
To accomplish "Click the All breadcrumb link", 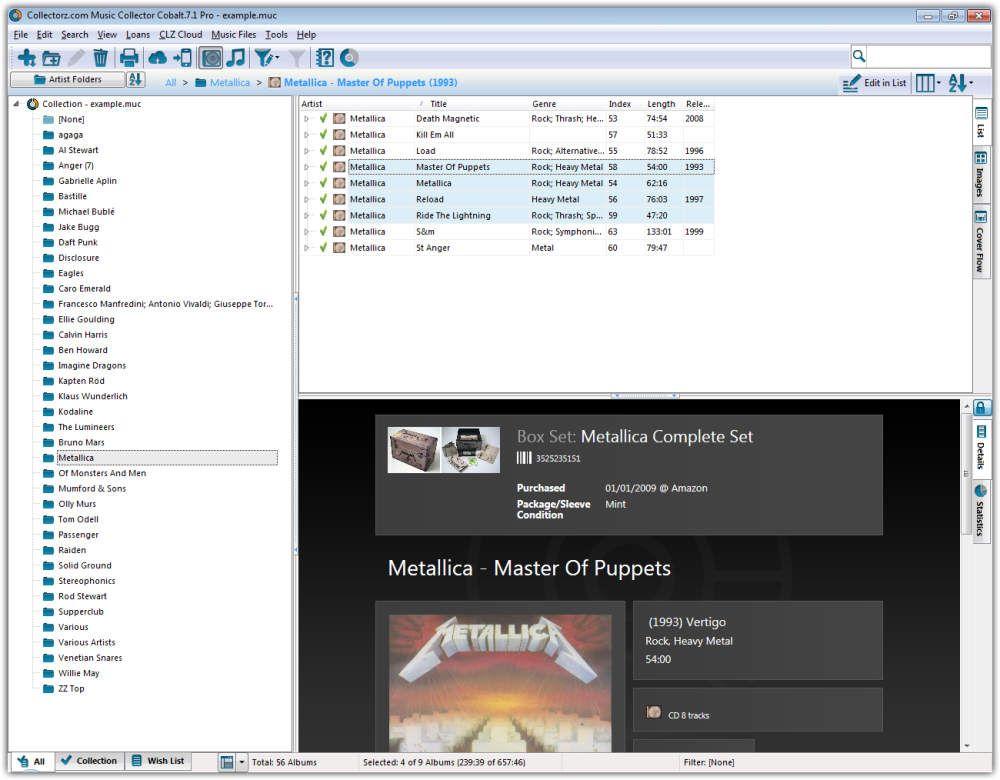I will (x=171, y=83).
